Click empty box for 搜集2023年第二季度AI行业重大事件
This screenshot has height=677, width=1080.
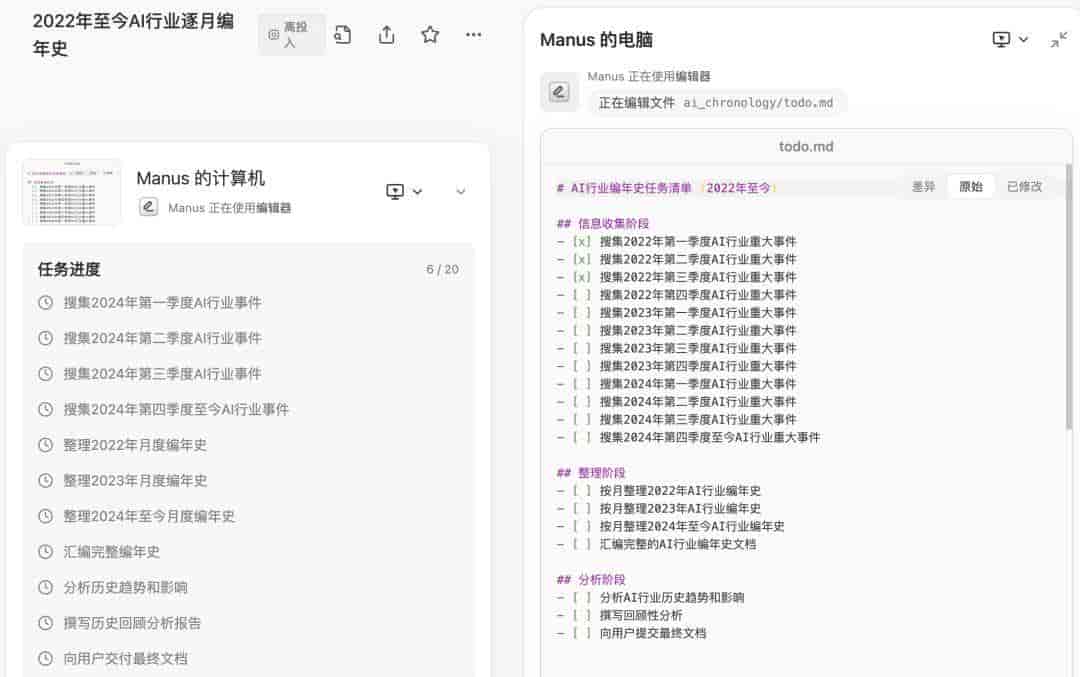[x=582, y=331]
